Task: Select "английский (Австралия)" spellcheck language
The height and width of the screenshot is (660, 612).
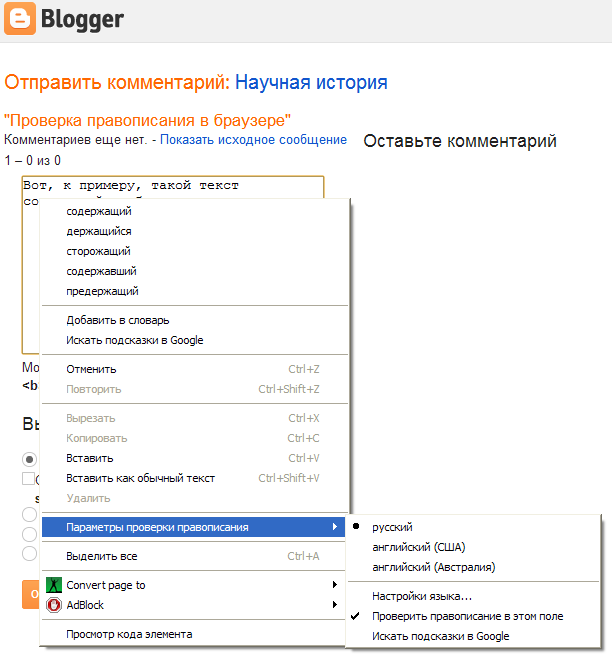Action: click(x=473, y=567)
